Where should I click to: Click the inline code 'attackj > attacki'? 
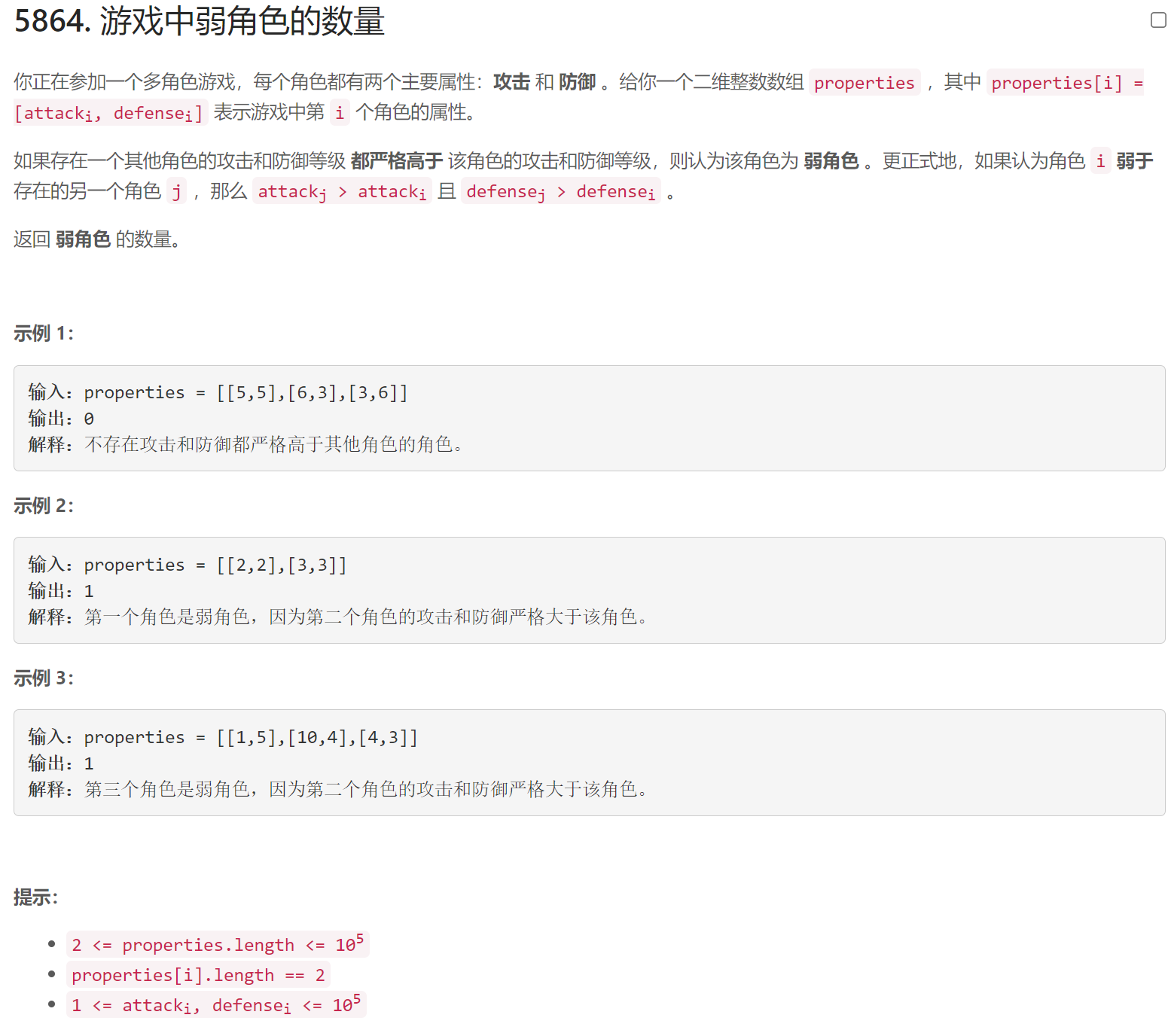pos(342,192)
